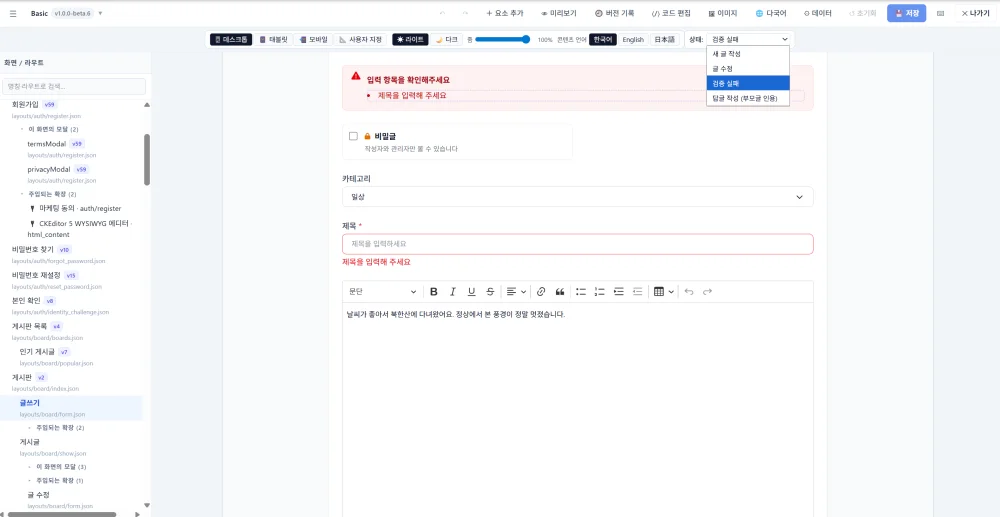This screenshot has height=517, width=1000.
Task: Click the 나가기 exit button
Action: 975,13
